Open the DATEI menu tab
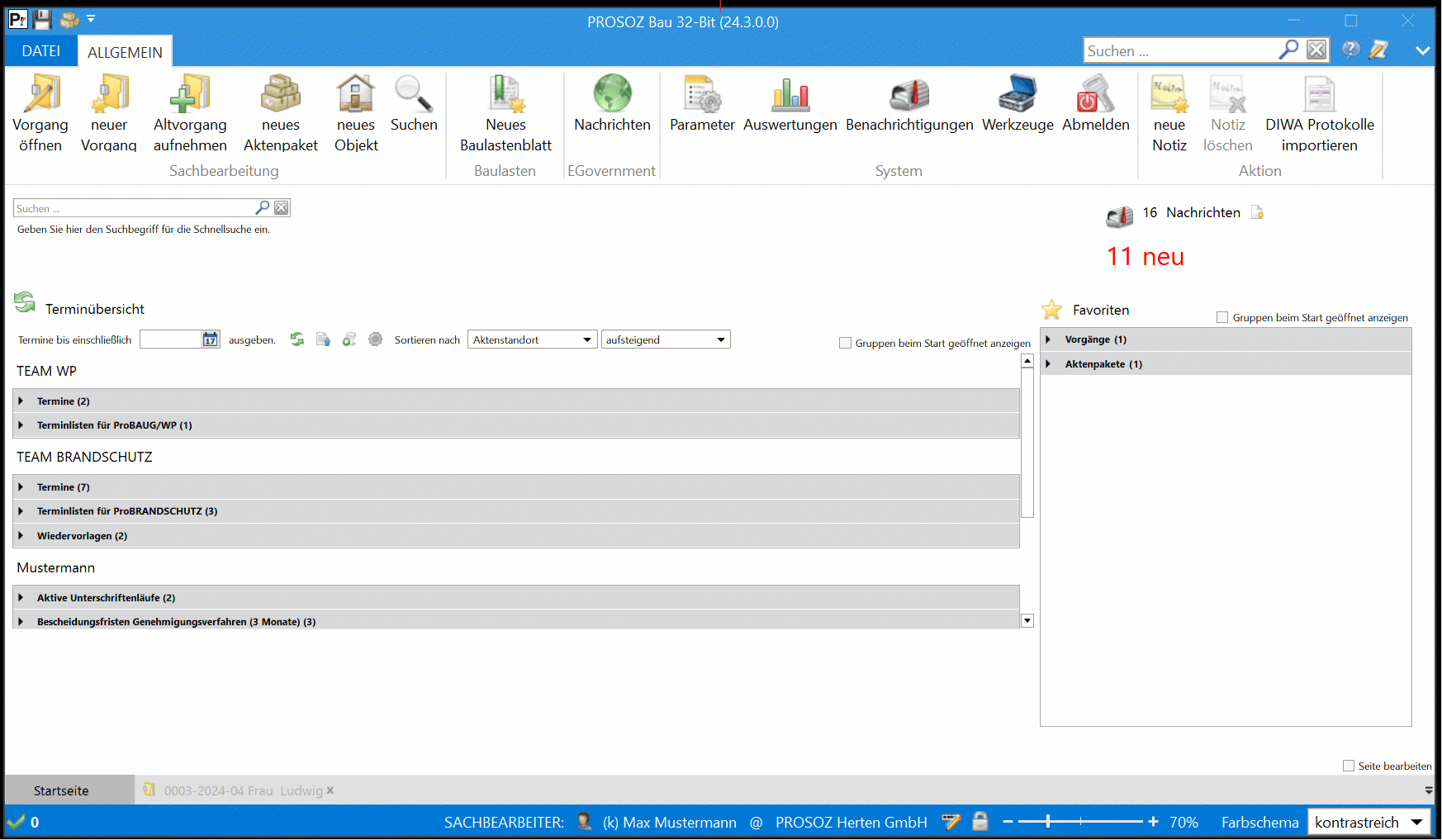The width and height of the screenshot is (1442, 840). (40, 51)
